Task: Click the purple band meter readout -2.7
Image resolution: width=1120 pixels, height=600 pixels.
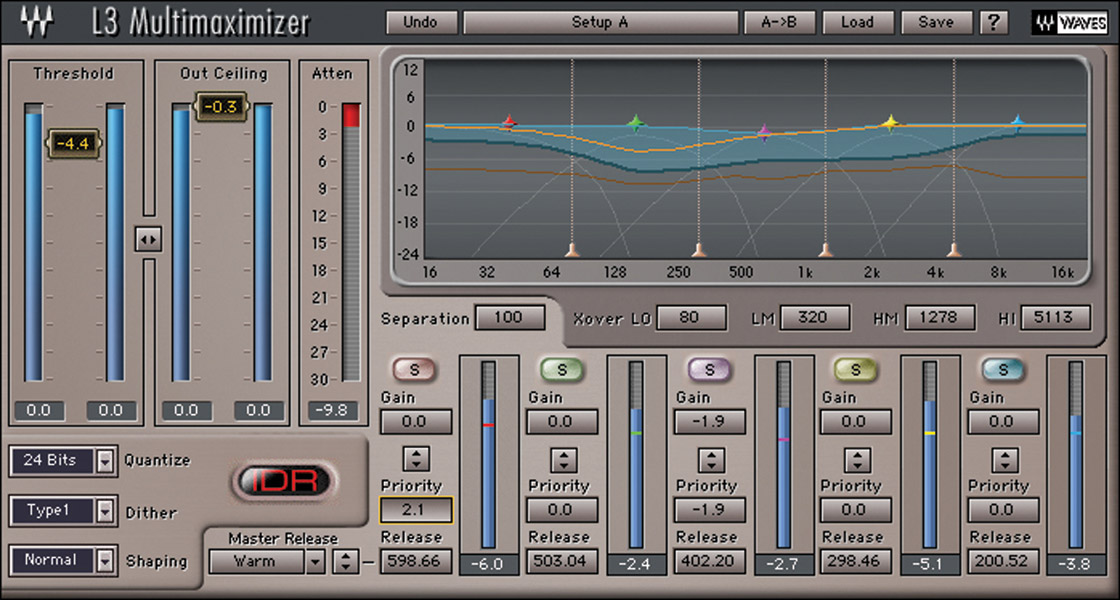Action: [784, 564]
